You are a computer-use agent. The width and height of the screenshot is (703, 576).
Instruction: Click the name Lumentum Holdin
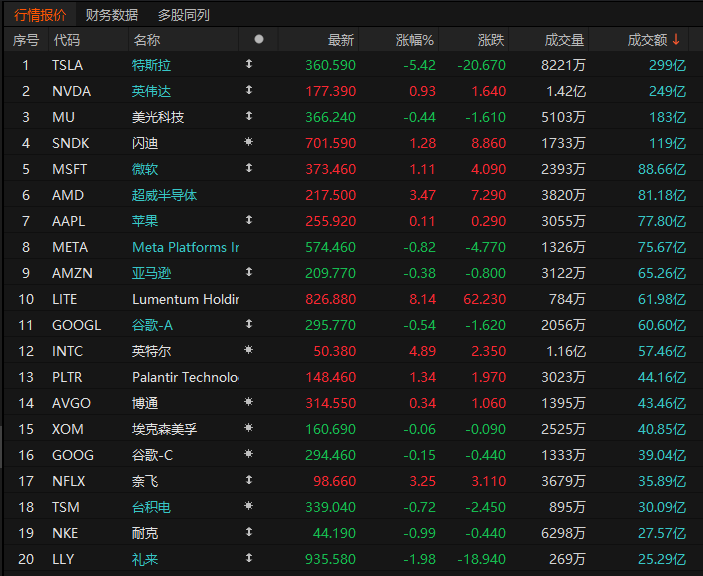186,299
